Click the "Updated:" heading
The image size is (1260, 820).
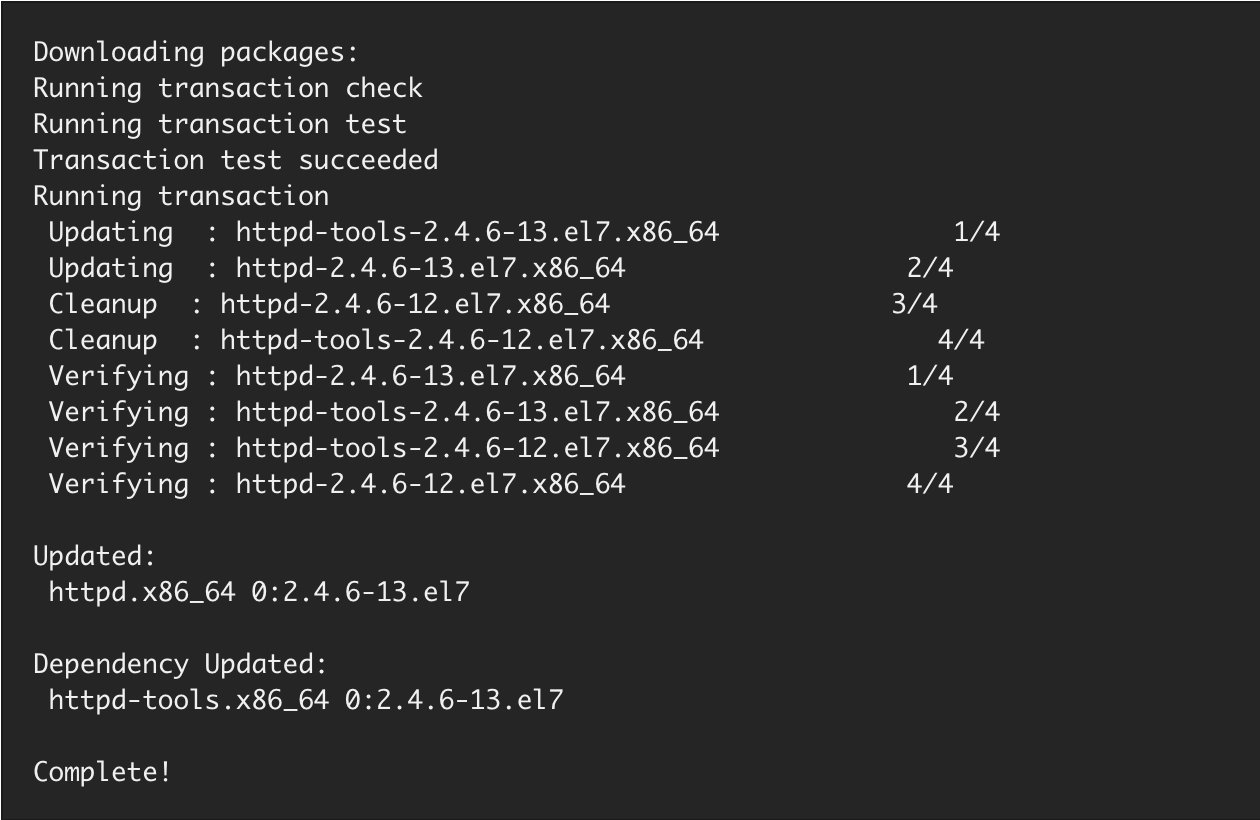[x=95, y=556]
